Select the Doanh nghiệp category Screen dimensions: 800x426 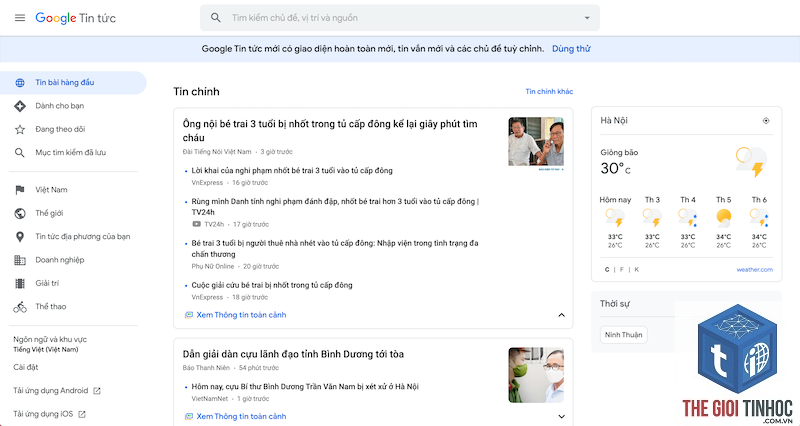pos(60,260)
